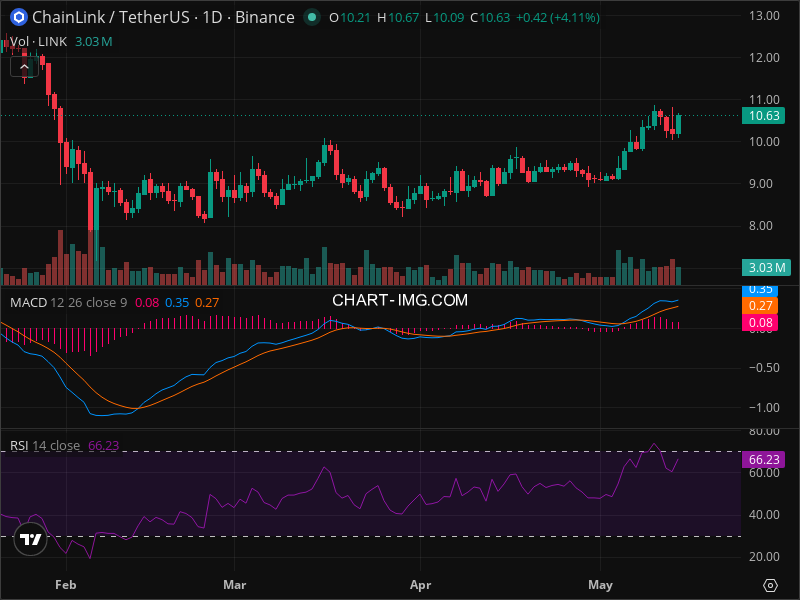Click the close price C 10.63

pyautogui.click(x=490, y=18)
